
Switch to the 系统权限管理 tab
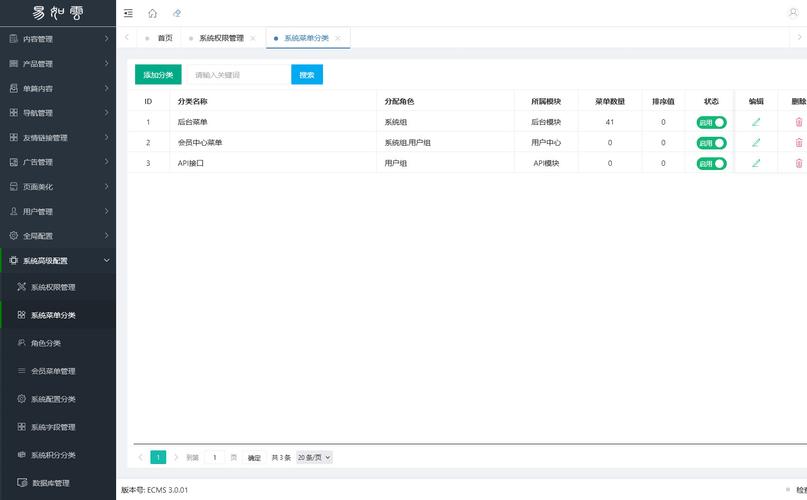point(221,38)
